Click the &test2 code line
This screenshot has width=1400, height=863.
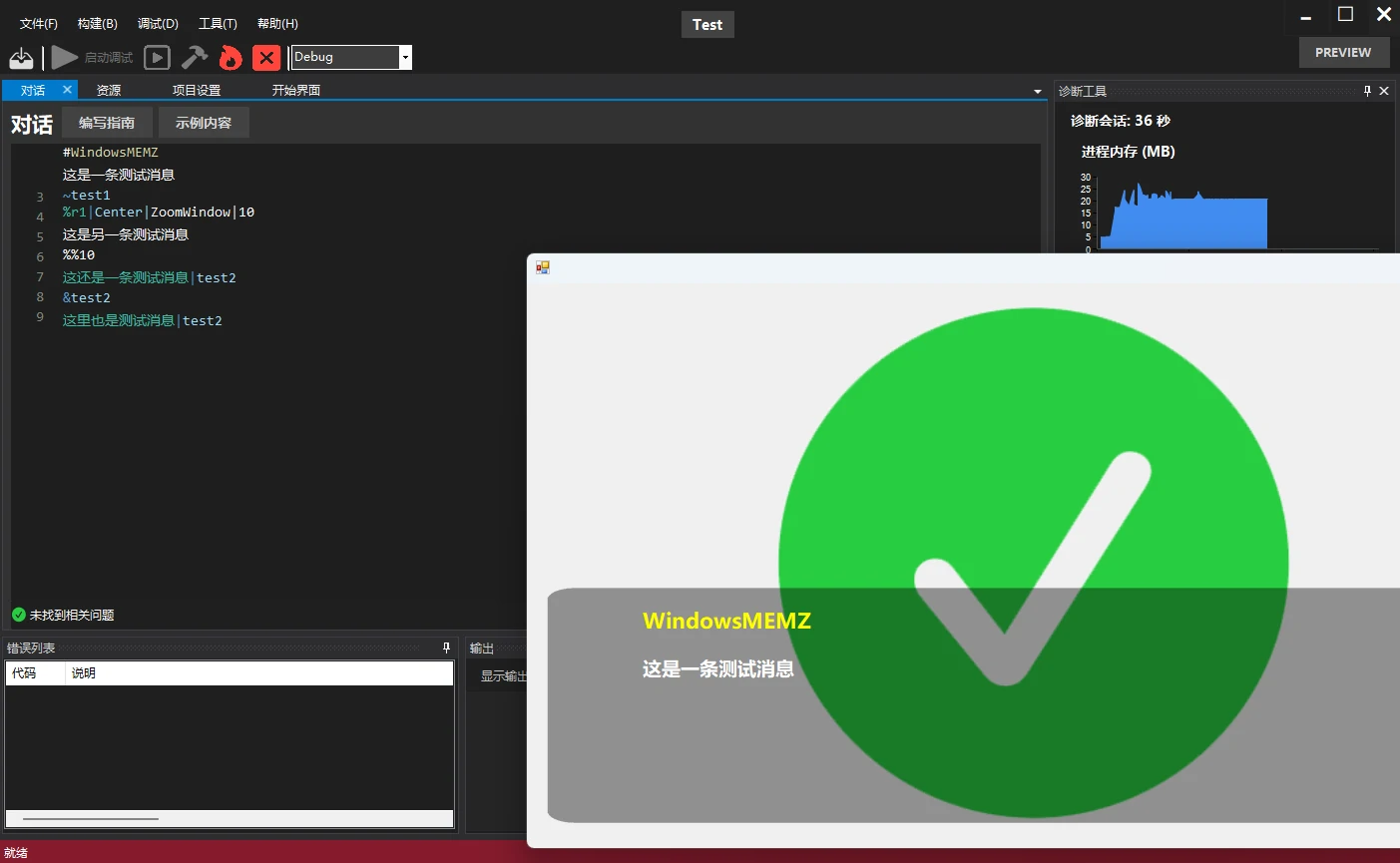(x=87, y=298)
